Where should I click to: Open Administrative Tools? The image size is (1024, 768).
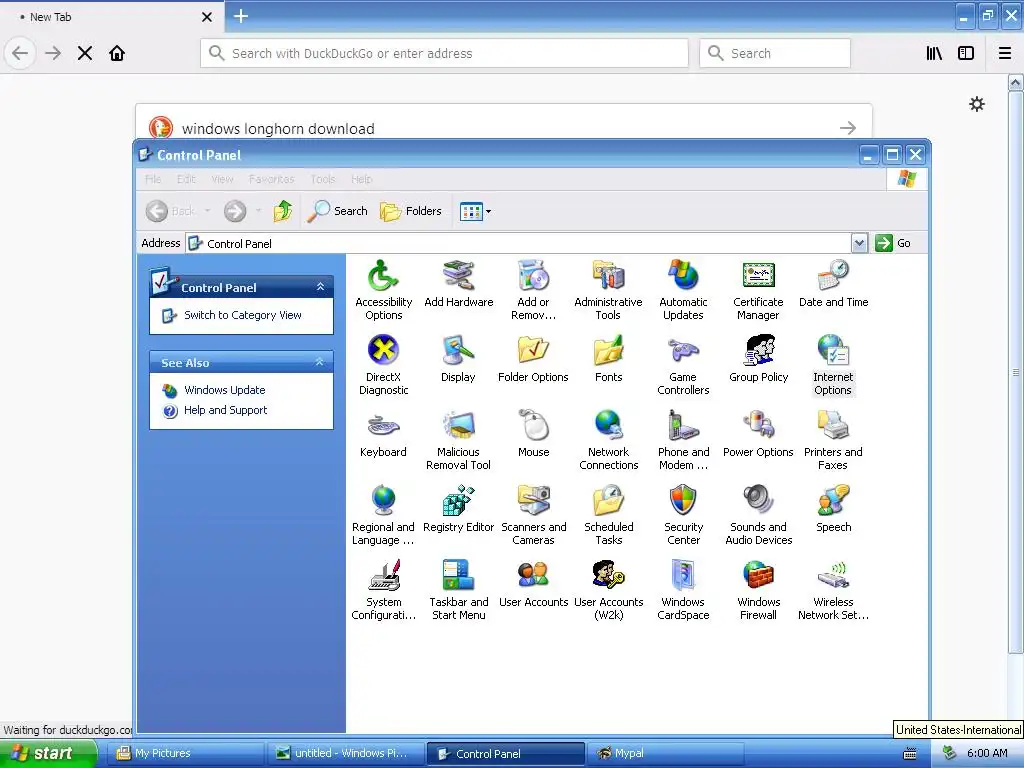pos(608,290)
